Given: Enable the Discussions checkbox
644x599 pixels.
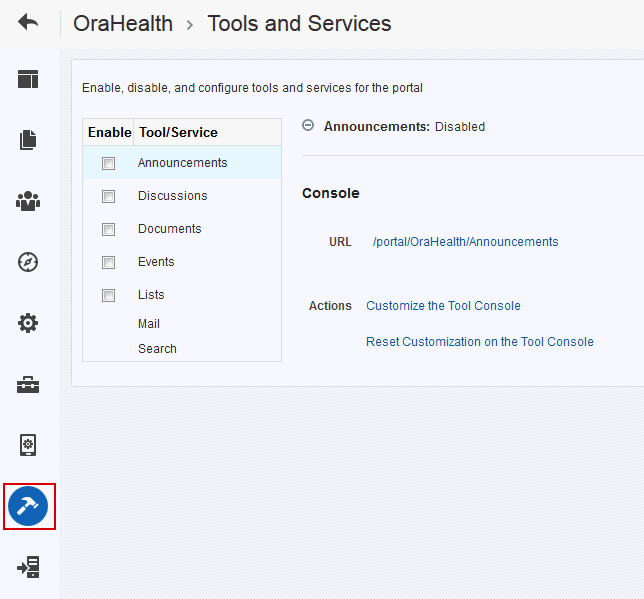Looking at the screenshot, I should pos(108,196).
